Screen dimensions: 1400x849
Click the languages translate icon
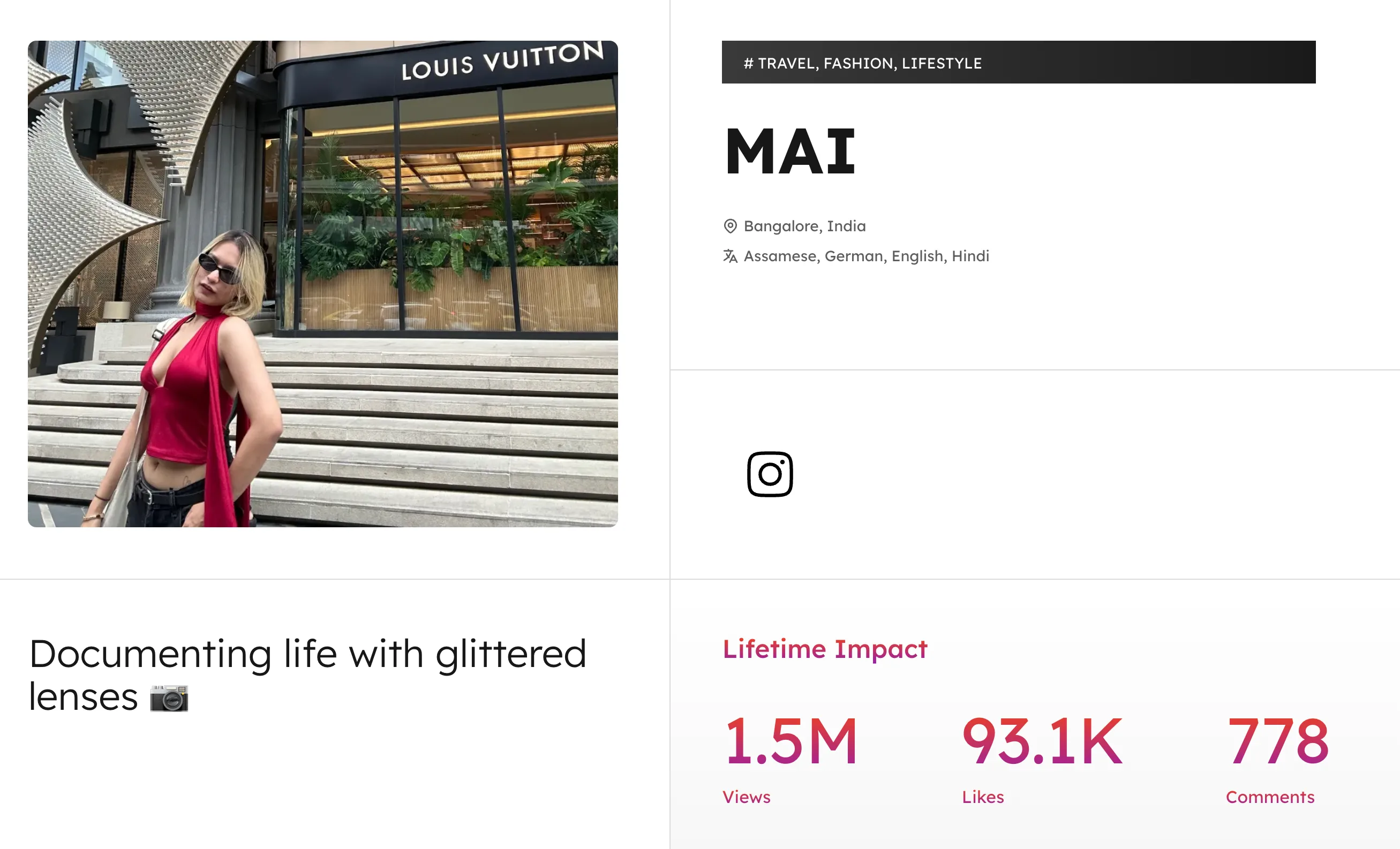point(730,256)
